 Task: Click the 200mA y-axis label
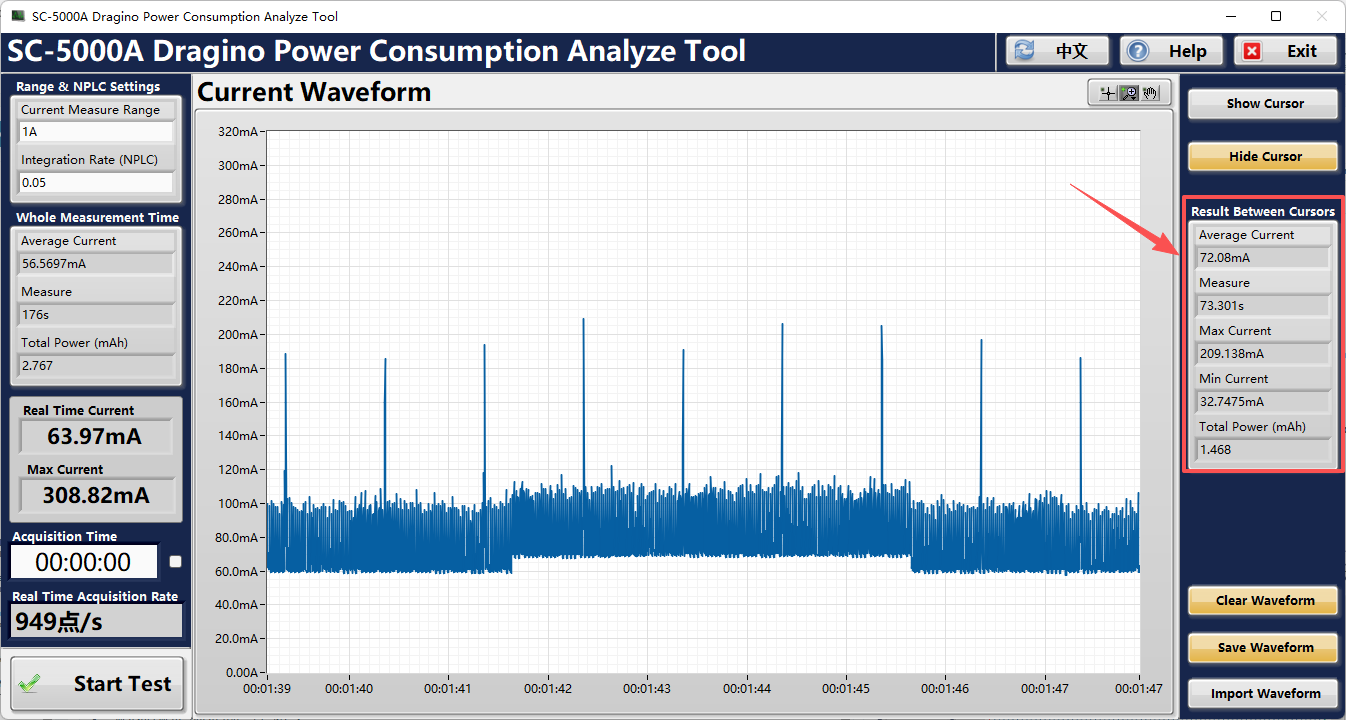point(240,335)
